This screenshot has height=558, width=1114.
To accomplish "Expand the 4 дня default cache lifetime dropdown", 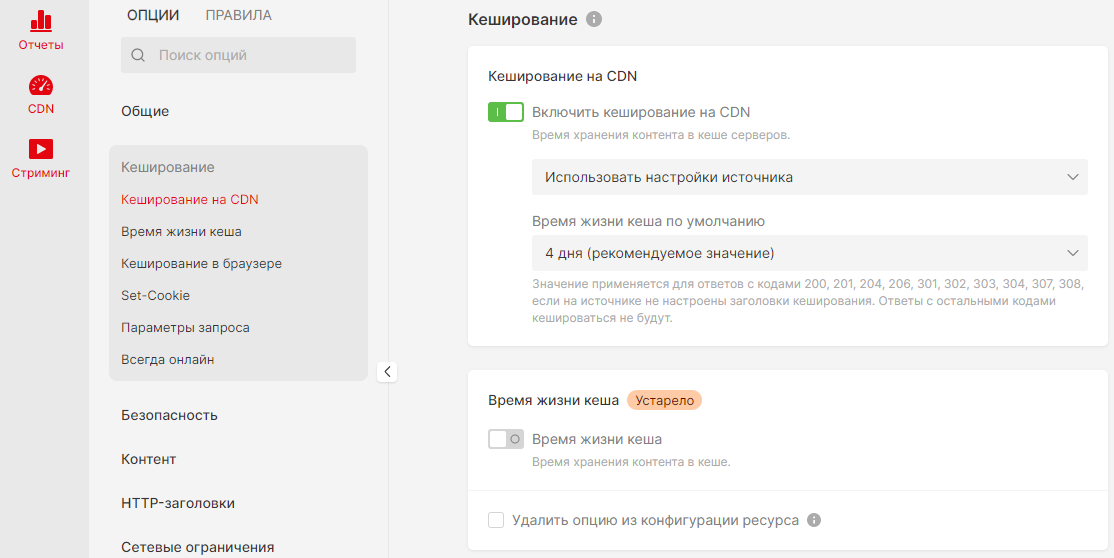I will point(809,253).
